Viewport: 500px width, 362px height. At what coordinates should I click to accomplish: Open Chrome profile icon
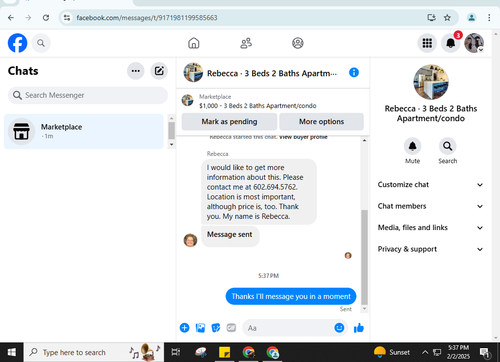click(x=471, y=18)
